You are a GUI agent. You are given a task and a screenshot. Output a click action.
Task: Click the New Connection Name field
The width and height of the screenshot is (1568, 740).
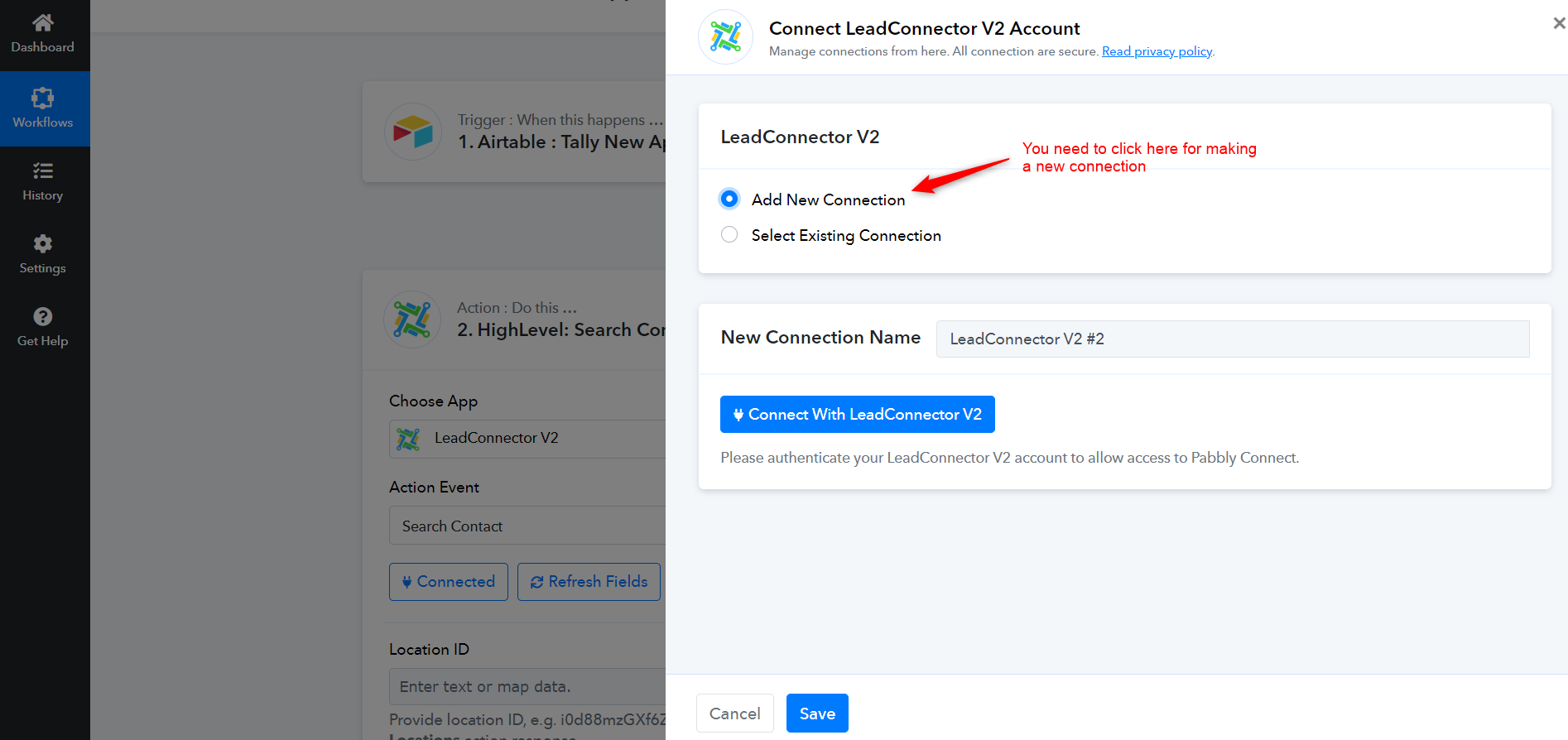1233,339
